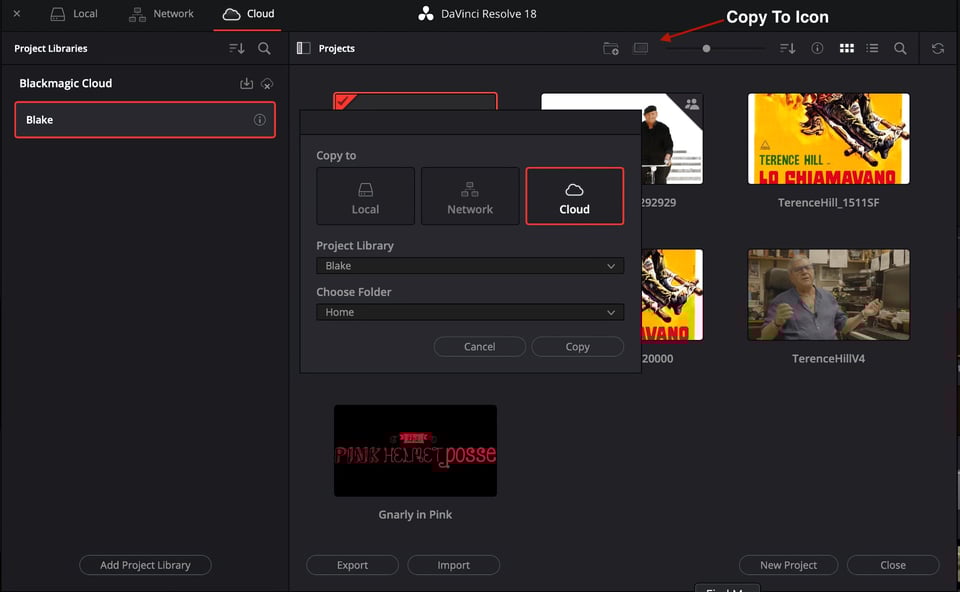The width and height of the screenshot is (960, 592).
Task: Change sort order in Project Libraries panel
Action: (x=238, y=47)
